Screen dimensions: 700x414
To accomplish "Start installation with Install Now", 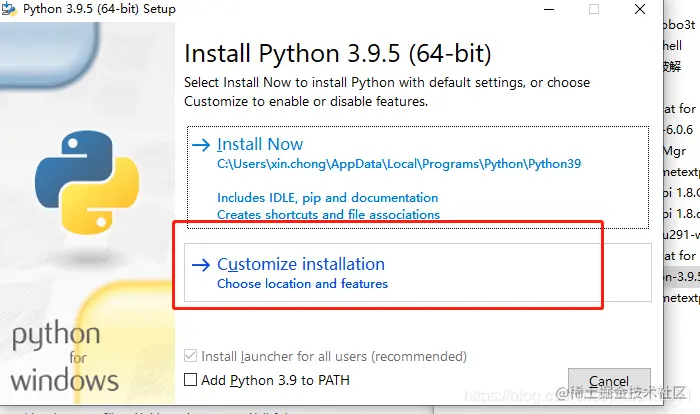I will click(x=260, y=145).
